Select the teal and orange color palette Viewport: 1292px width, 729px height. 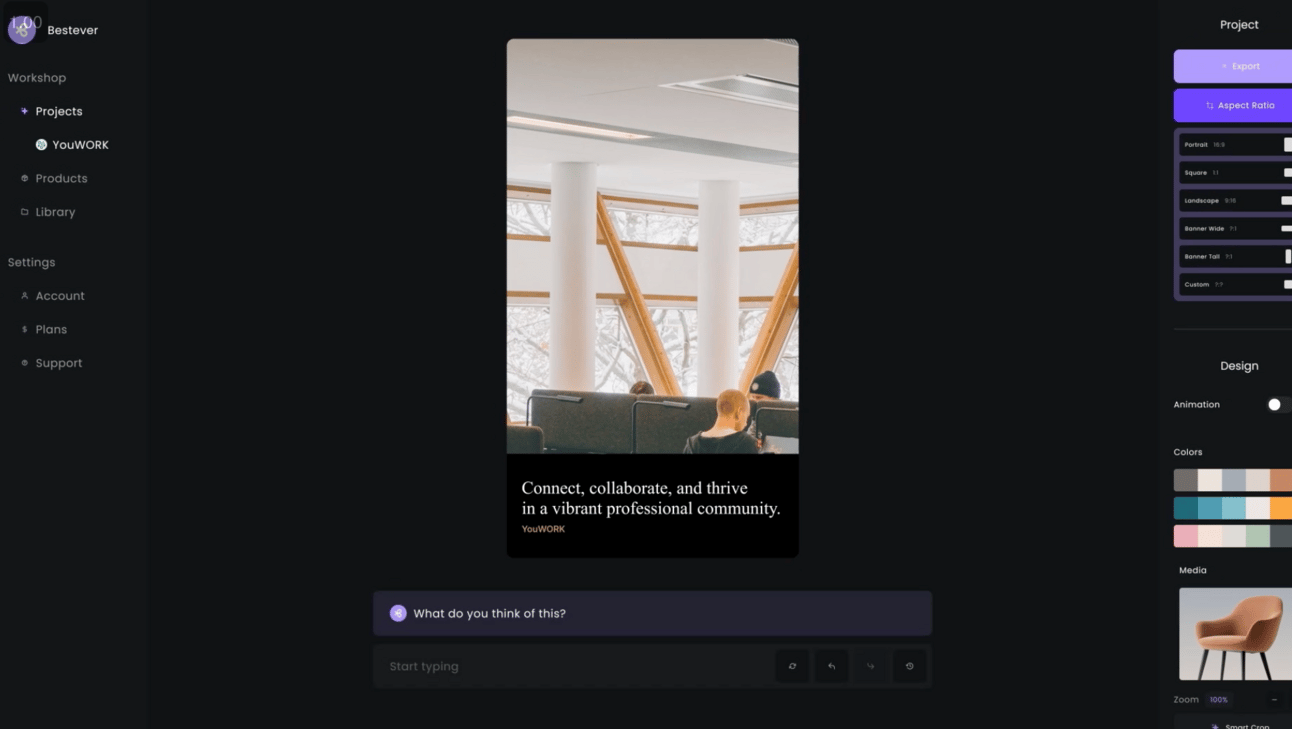(x=1233, y=508)
